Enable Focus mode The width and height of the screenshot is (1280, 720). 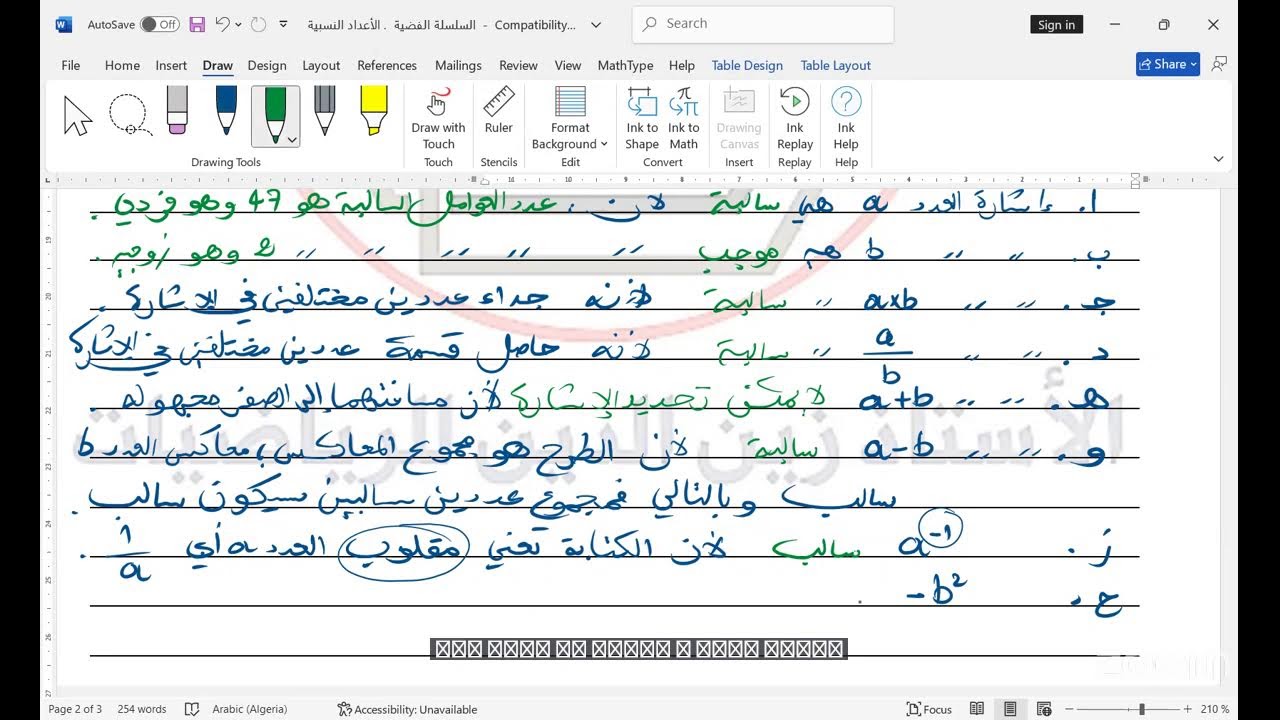pyautogui.click(x=929, y=709)
